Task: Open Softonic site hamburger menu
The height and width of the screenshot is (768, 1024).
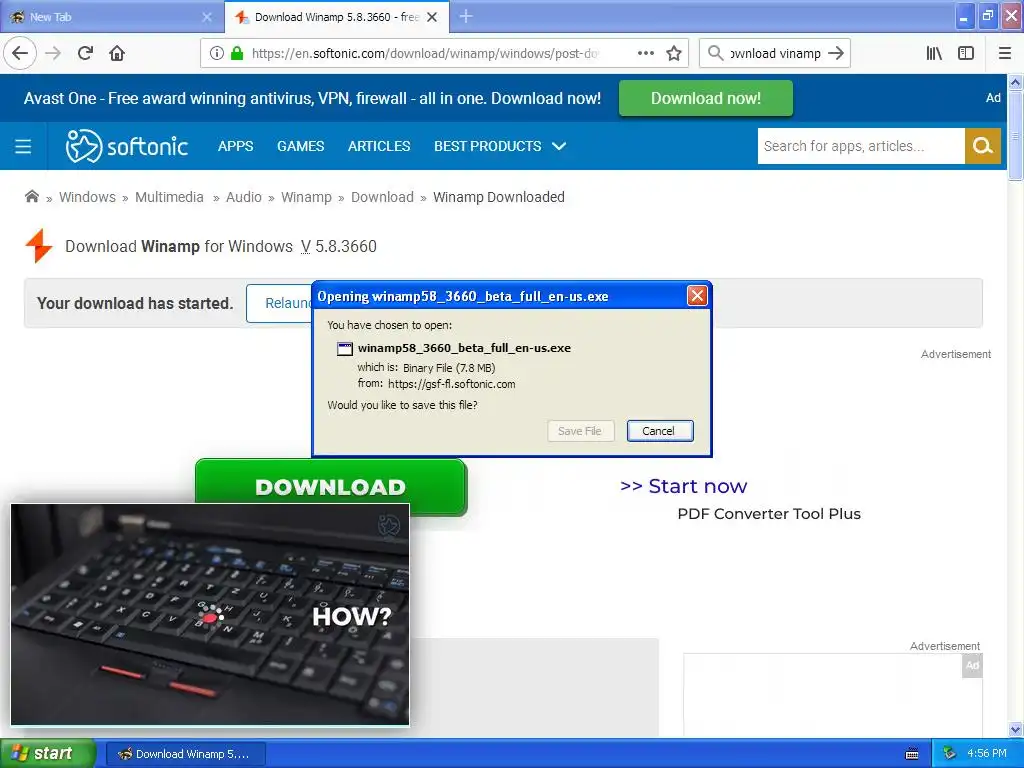Action: tap(23, 146)
